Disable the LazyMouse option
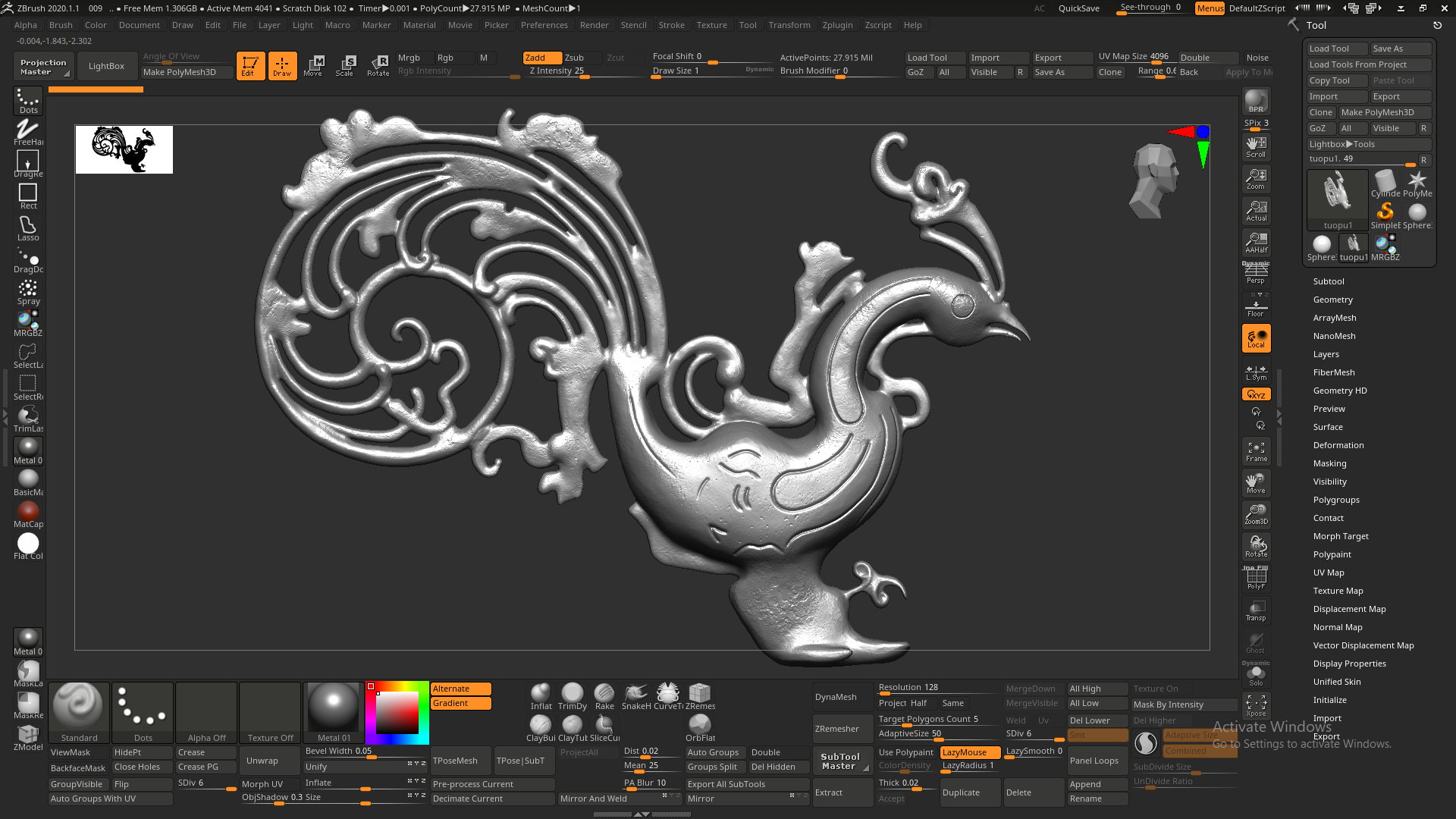The height and width of the screenshot is (819, 1456). click(x=970, y=752)
